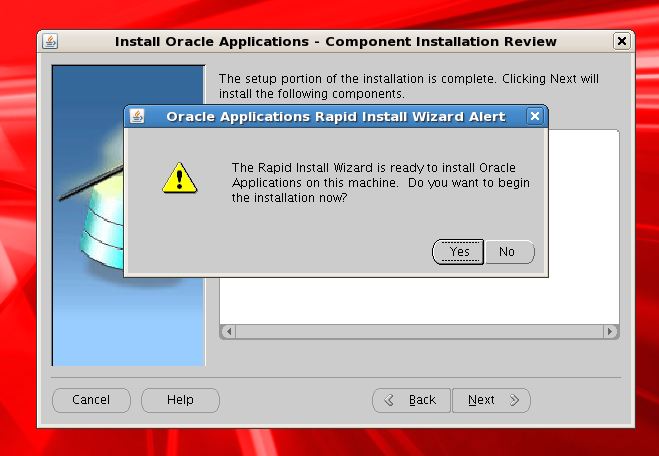Click the left scroll arrow of horizontal scrollbar
The height and width of the screenshot is (456, 659).
coord(228,332)
